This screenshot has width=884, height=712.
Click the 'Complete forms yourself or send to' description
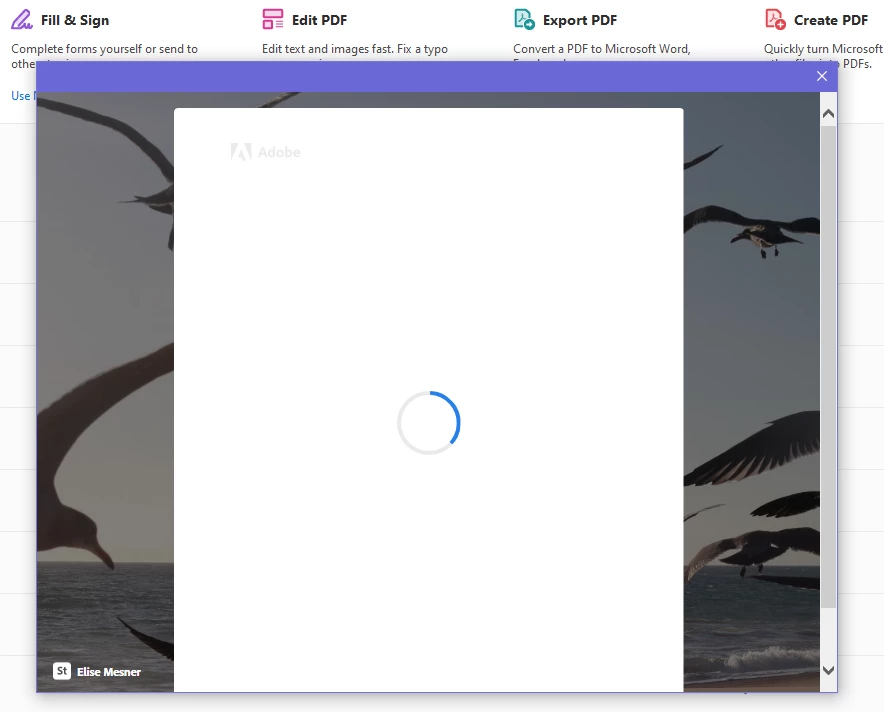click(x=104, y=49)
